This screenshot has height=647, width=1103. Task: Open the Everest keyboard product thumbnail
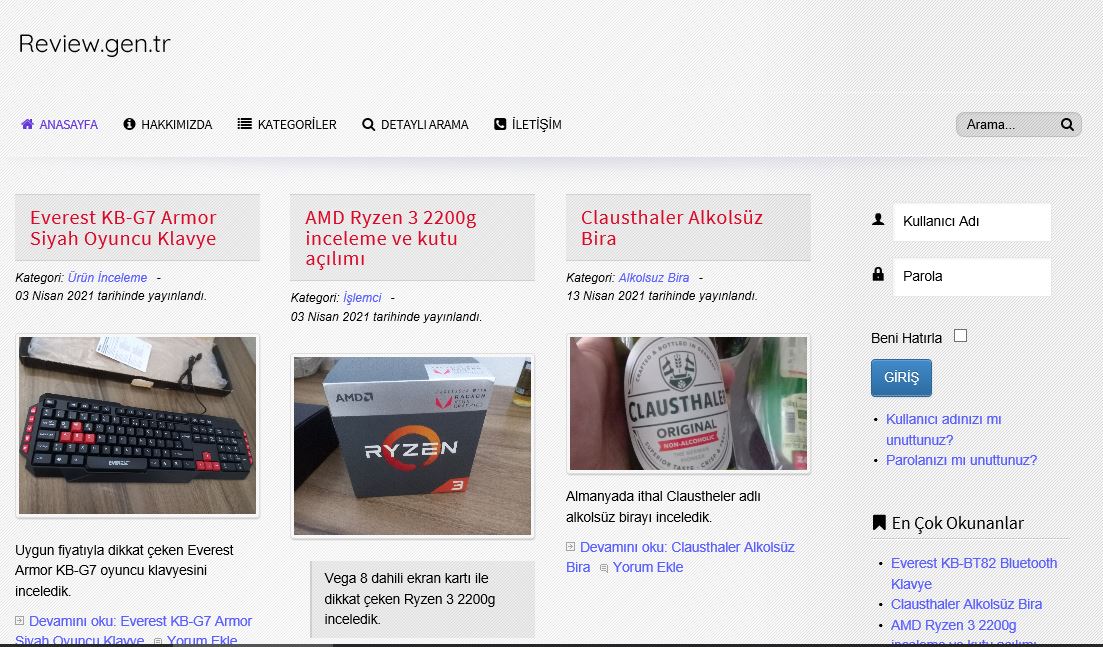click(137, 425)
